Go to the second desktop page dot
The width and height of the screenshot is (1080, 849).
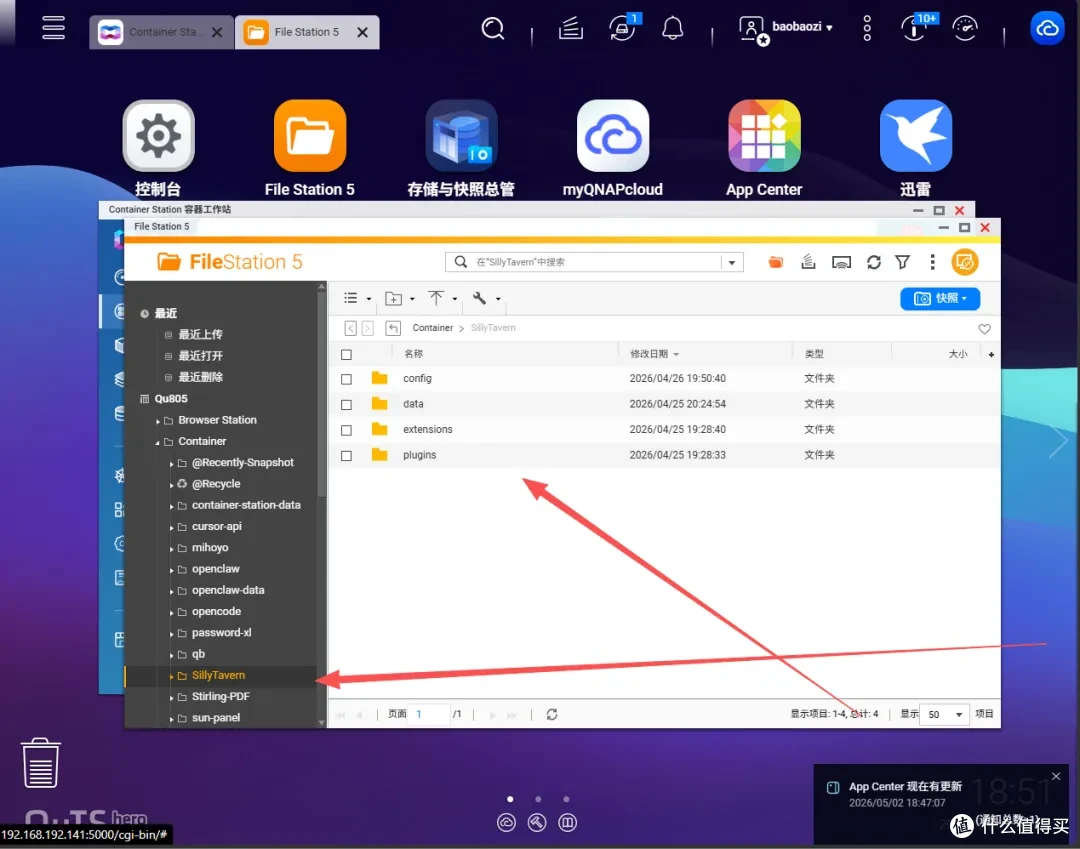[538, 799]
